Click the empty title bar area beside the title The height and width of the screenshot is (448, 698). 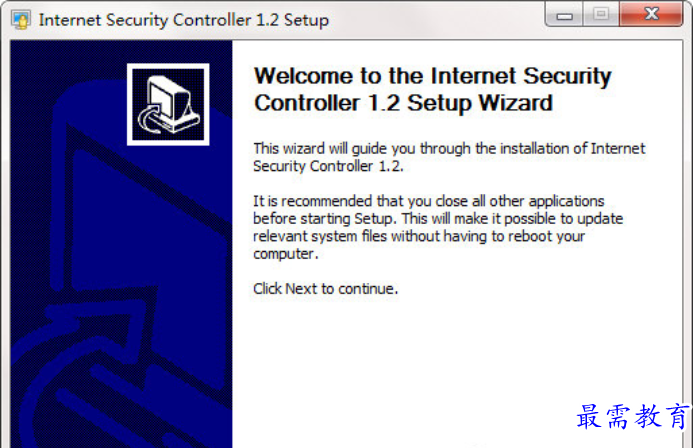(x=436, y=20)
